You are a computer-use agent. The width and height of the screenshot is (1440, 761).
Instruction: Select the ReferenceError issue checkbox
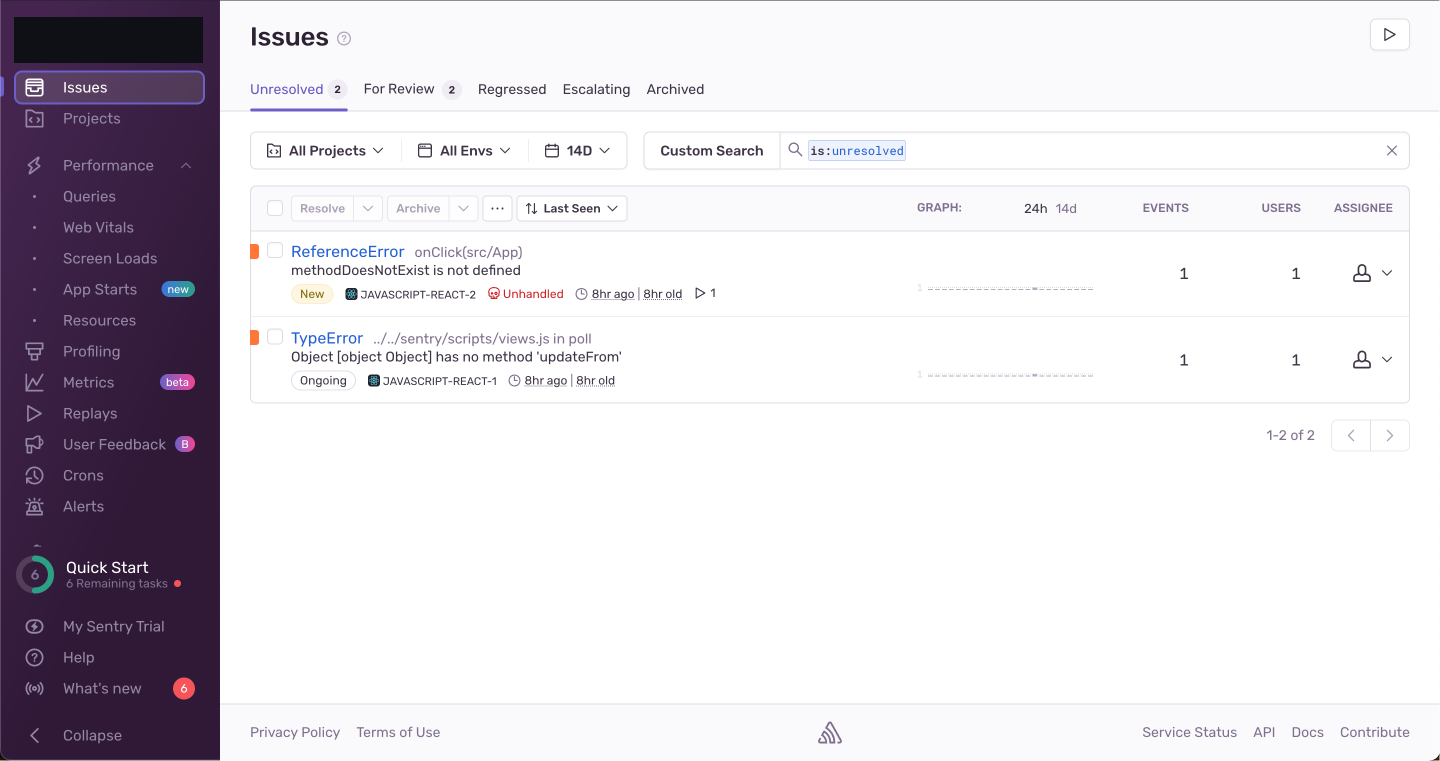pos(275,250)
